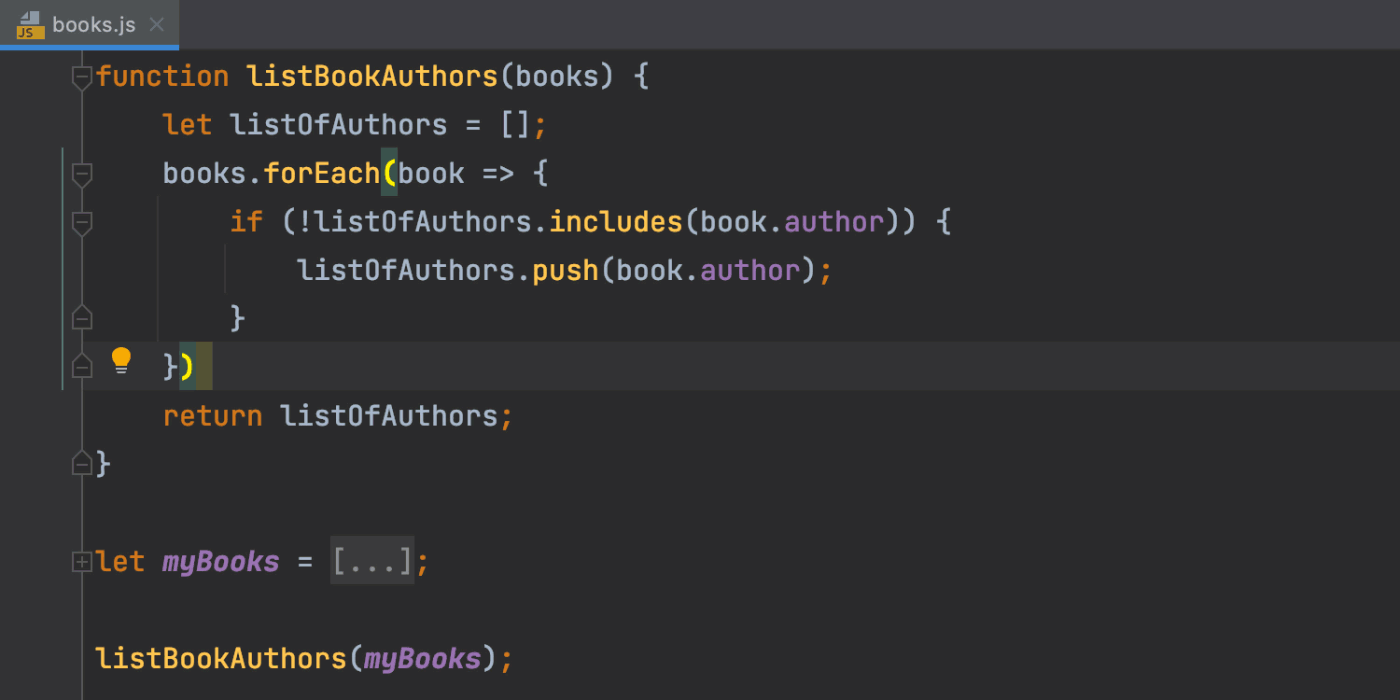The height and width of the screenshot is (700, 1400).
Task: Click the highlighted closing parenthesis after brace
Action: click(x=187, y=367)
